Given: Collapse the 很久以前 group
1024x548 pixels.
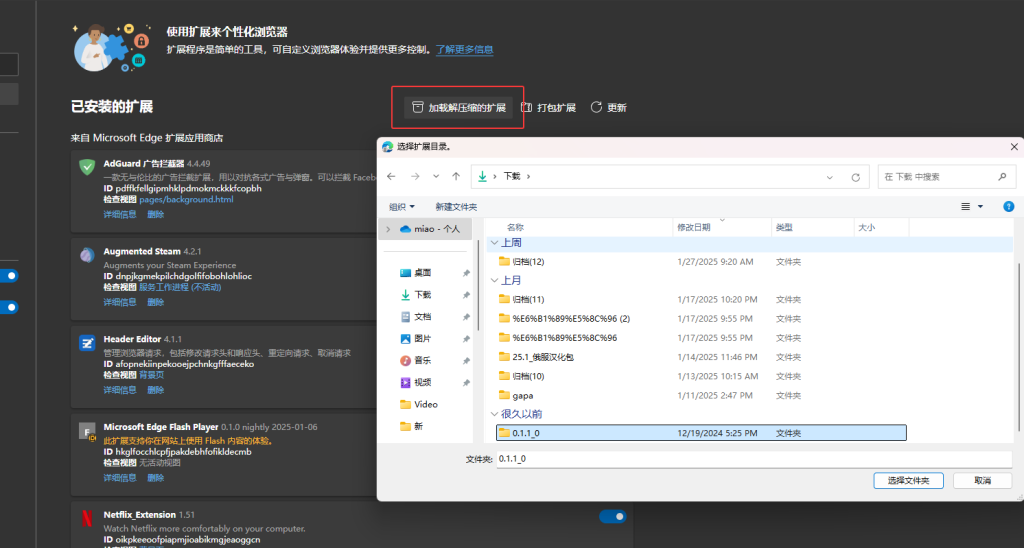Looking at the screenshot, I should [x=494, y=414].
